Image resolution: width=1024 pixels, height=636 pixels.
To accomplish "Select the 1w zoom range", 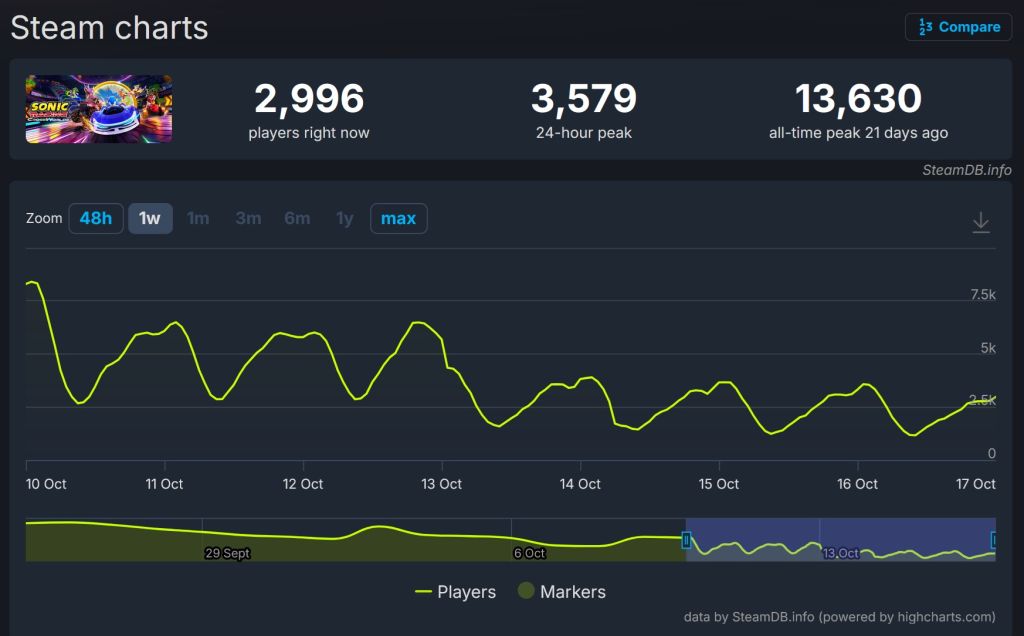I will tap(150, 218).
